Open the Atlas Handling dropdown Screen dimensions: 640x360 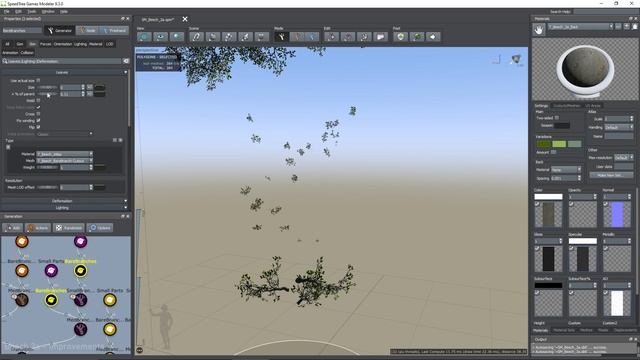tap(619, 127)
